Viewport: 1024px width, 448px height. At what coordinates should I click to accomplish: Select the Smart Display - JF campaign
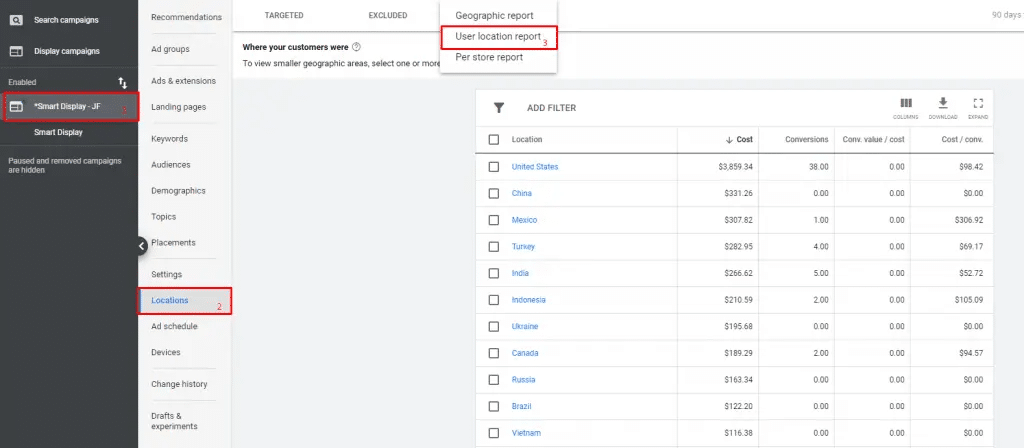tap(67, 106)
